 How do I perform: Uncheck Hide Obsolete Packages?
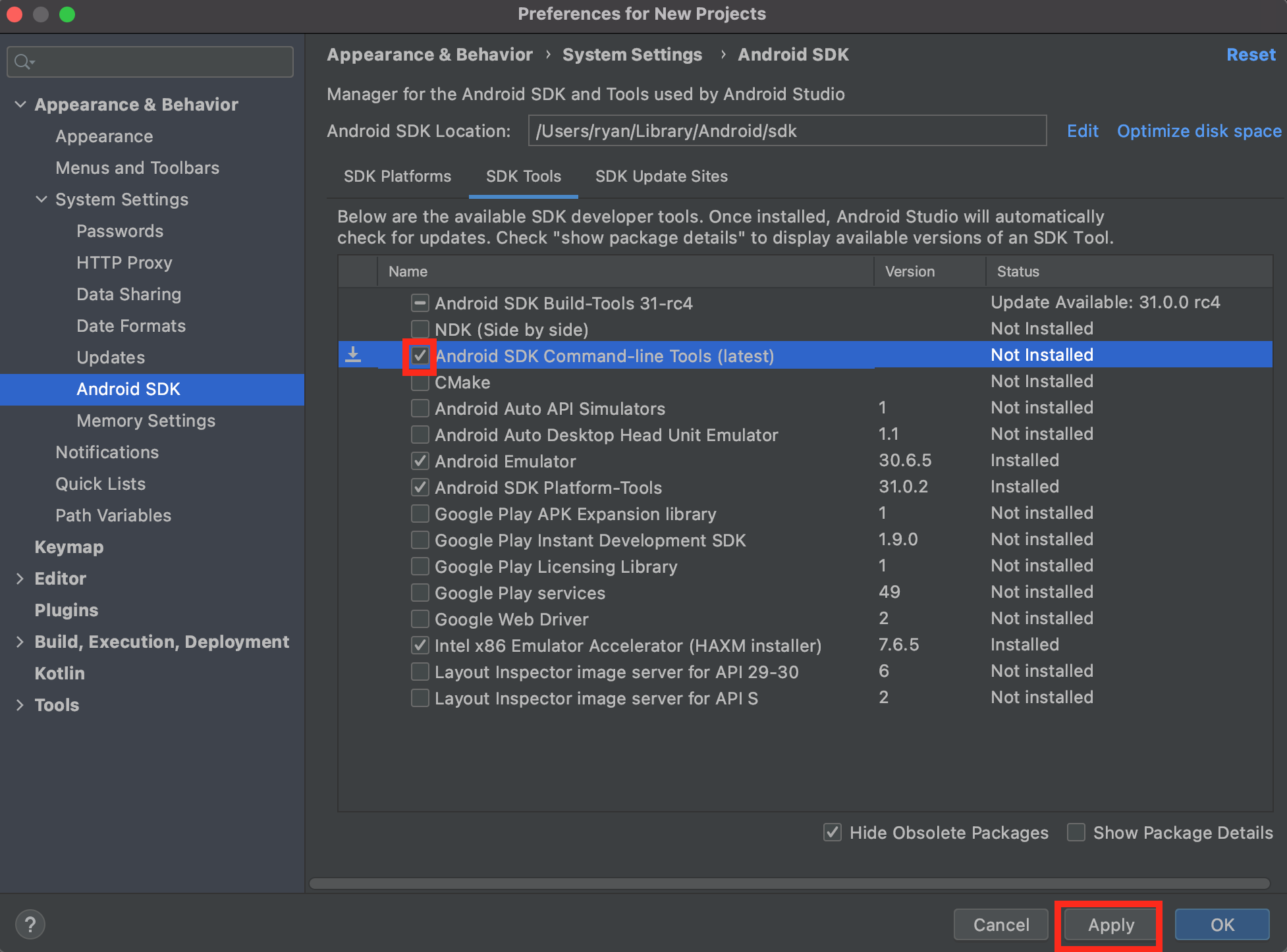(x=833, y=832)
